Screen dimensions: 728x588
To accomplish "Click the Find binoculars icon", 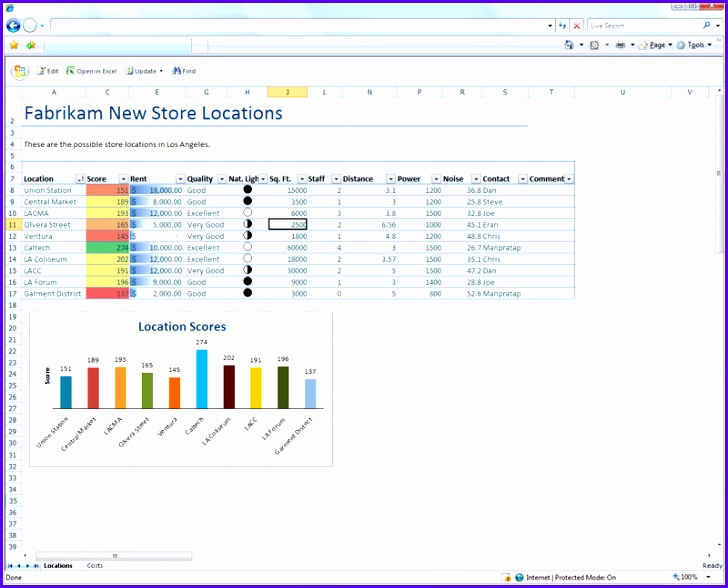I will click(x=176, y=71).
